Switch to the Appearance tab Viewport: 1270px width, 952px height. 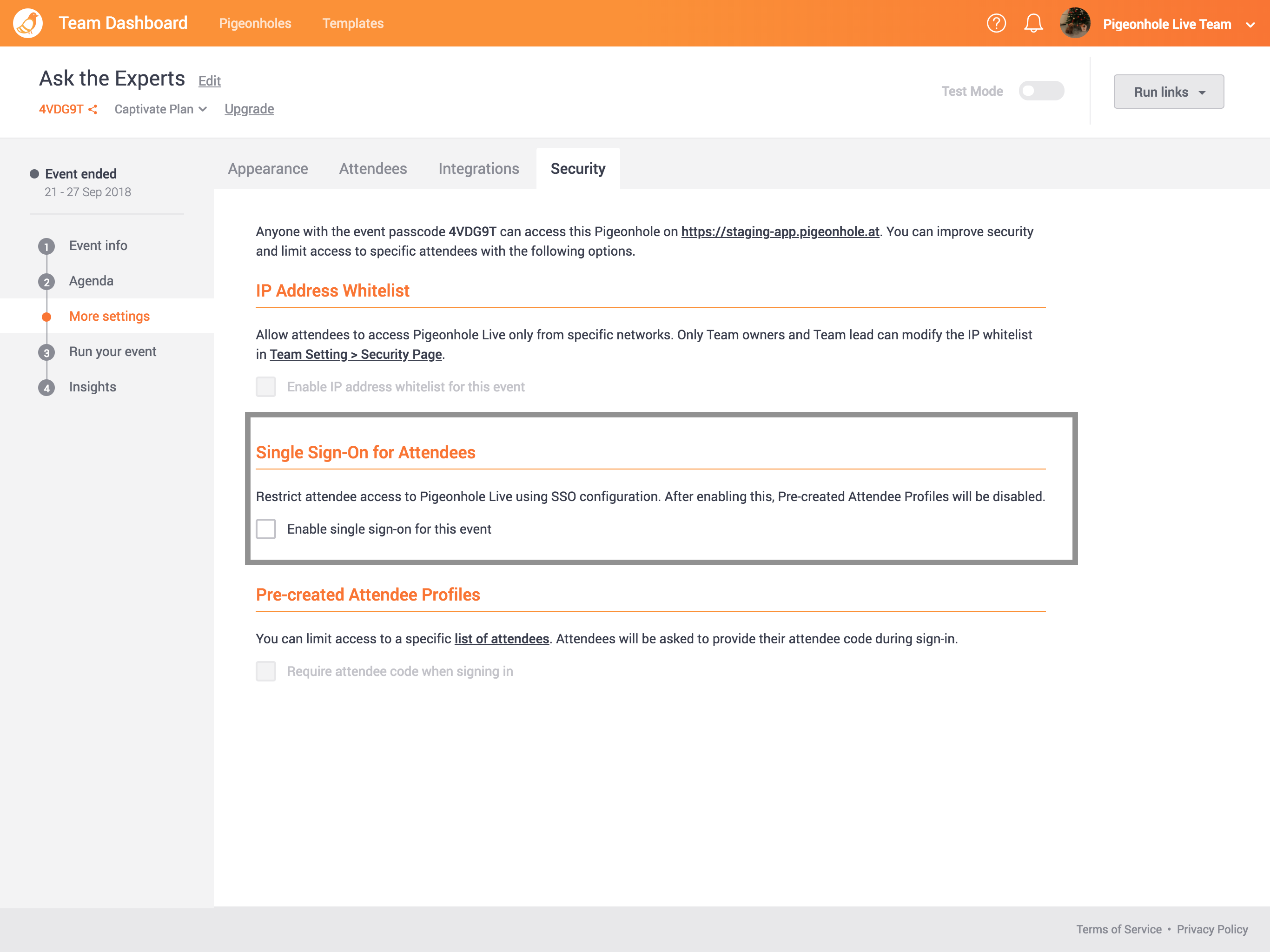268,169
